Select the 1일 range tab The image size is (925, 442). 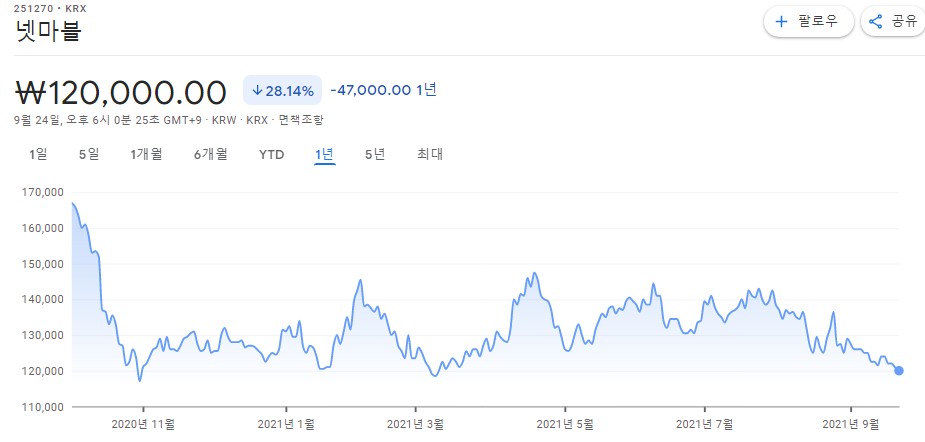click(38, 155)
